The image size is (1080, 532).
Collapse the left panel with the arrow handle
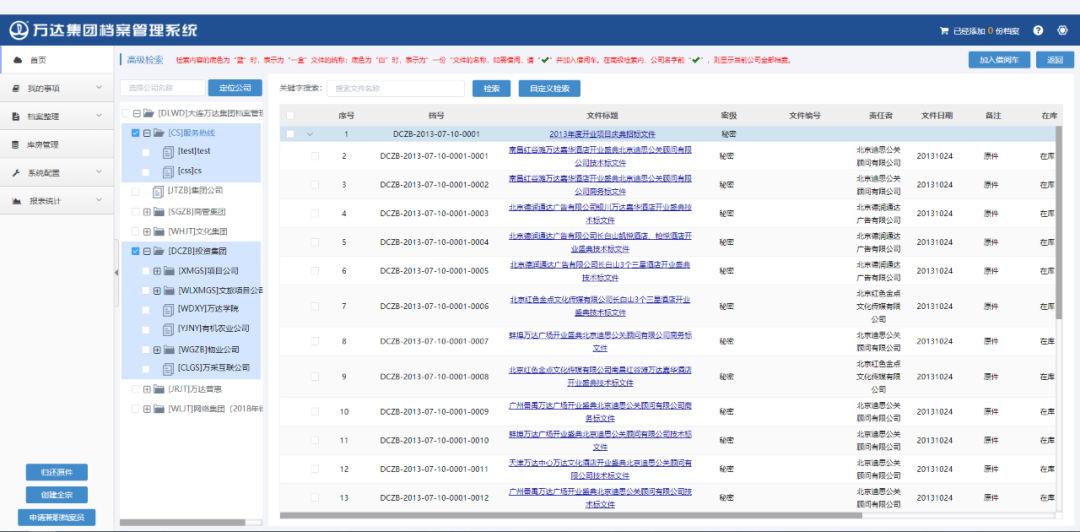tap(115, 270)
